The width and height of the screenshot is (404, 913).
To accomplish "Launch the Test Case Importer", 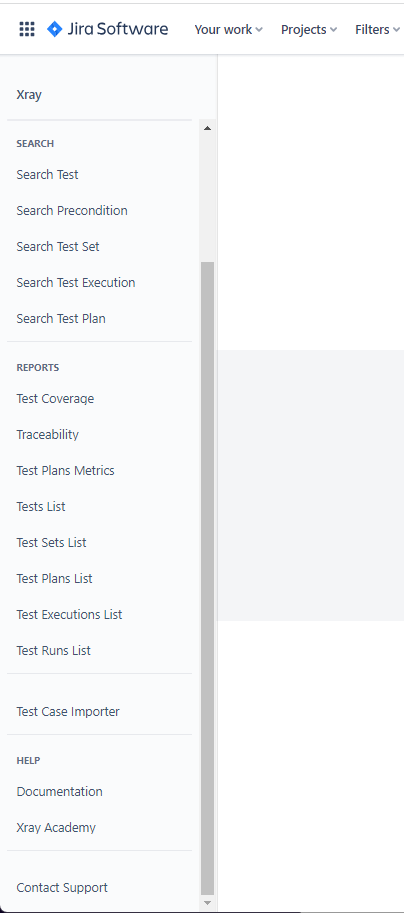I will (x=68, y=712).
